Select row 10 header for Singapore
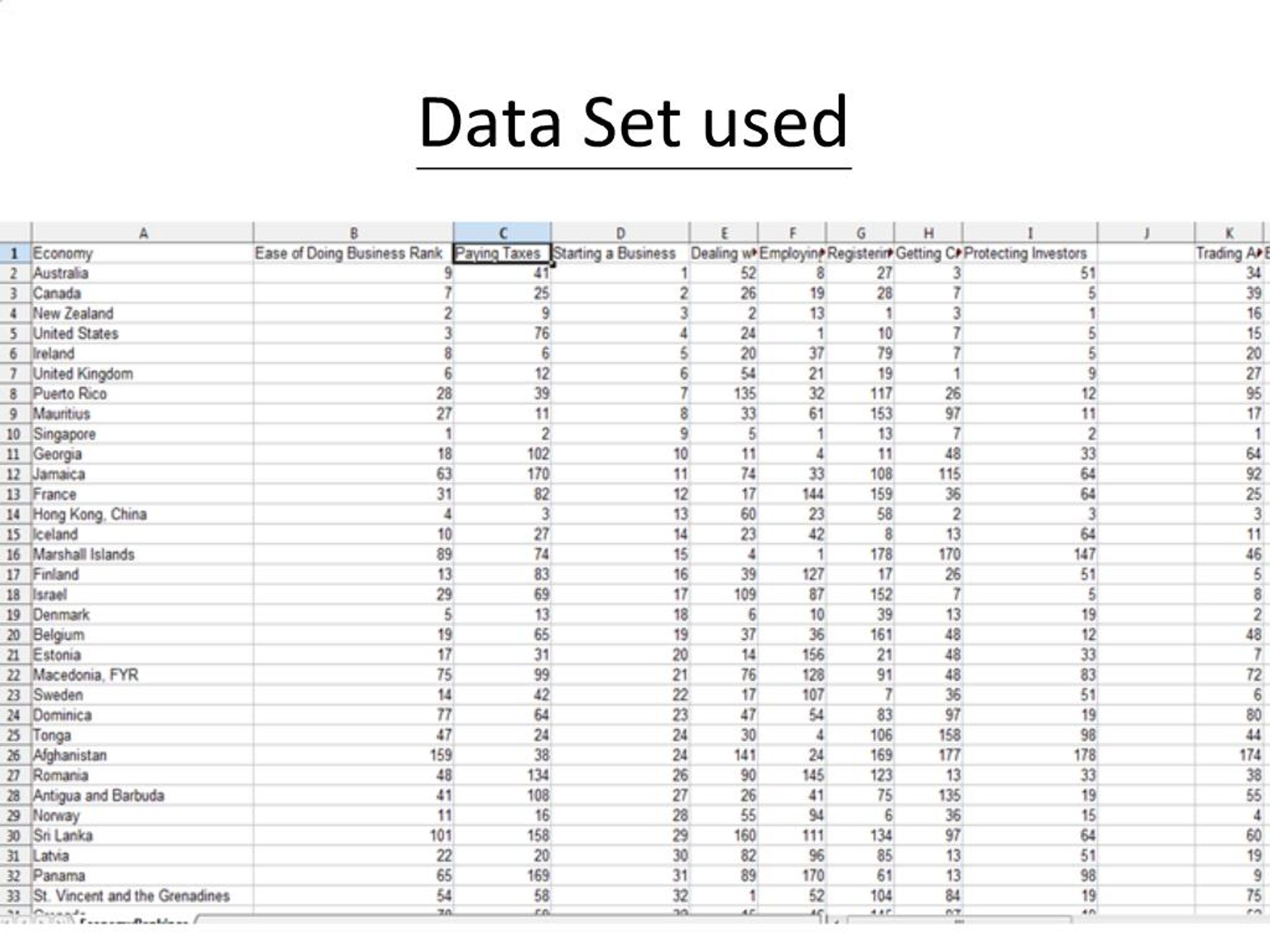This screenshot has width=1270, height=952. point(14,434)
